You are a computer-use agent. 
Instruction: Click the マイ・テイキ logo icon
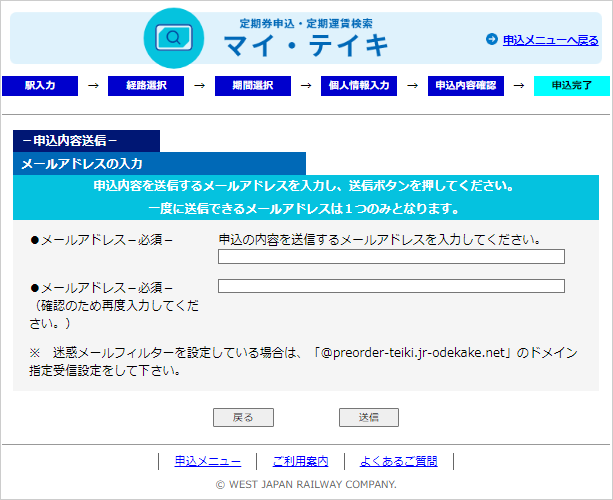pyautogui.click(x=174, y=38)
